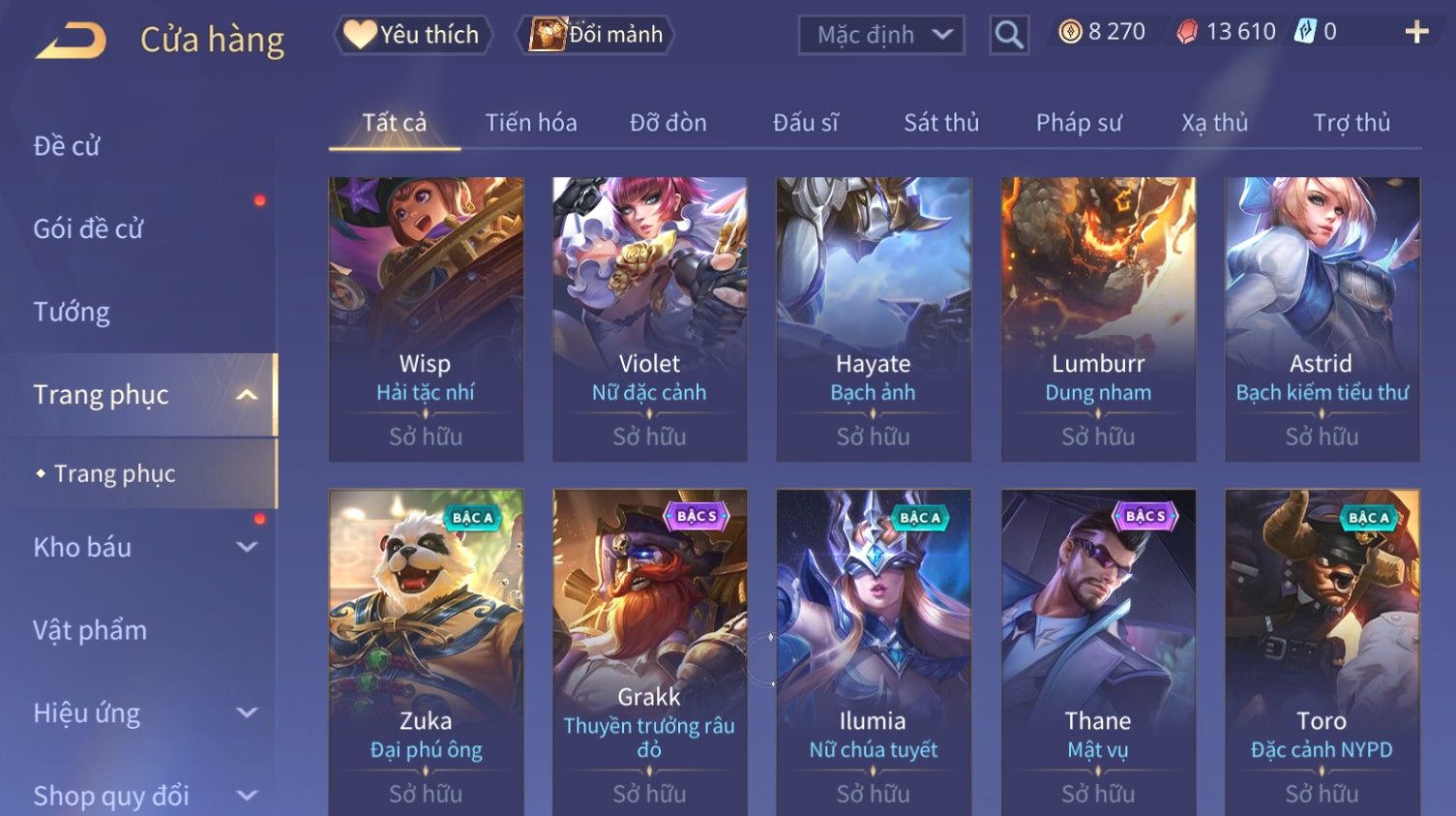Click the blue voucher currency icon

pyautogui.click(x=1305, y=32)
